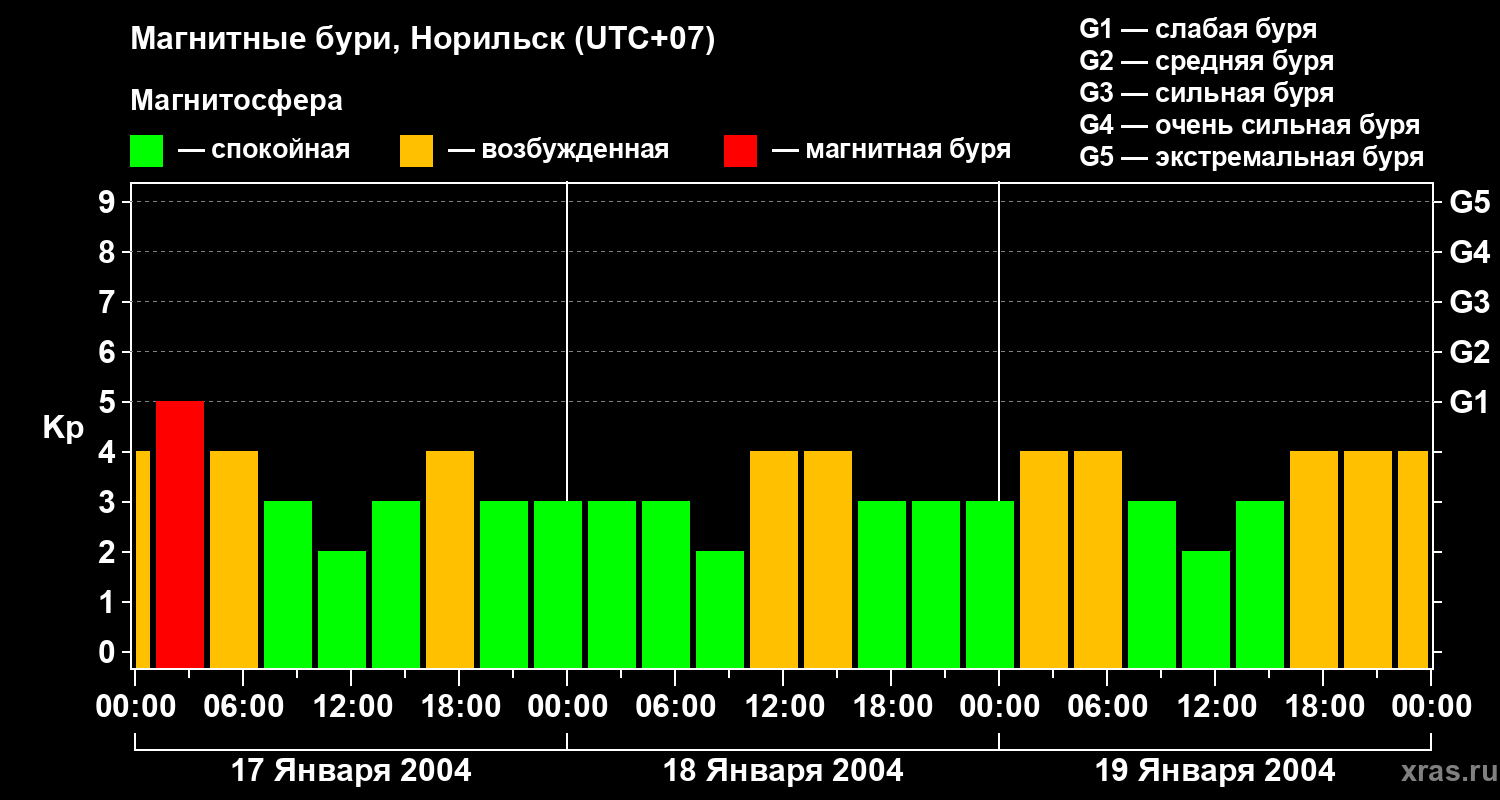This screenshot has width=1500, height=800.
Task: Click the G1 right-axis label
Action: pos(1469,402)
